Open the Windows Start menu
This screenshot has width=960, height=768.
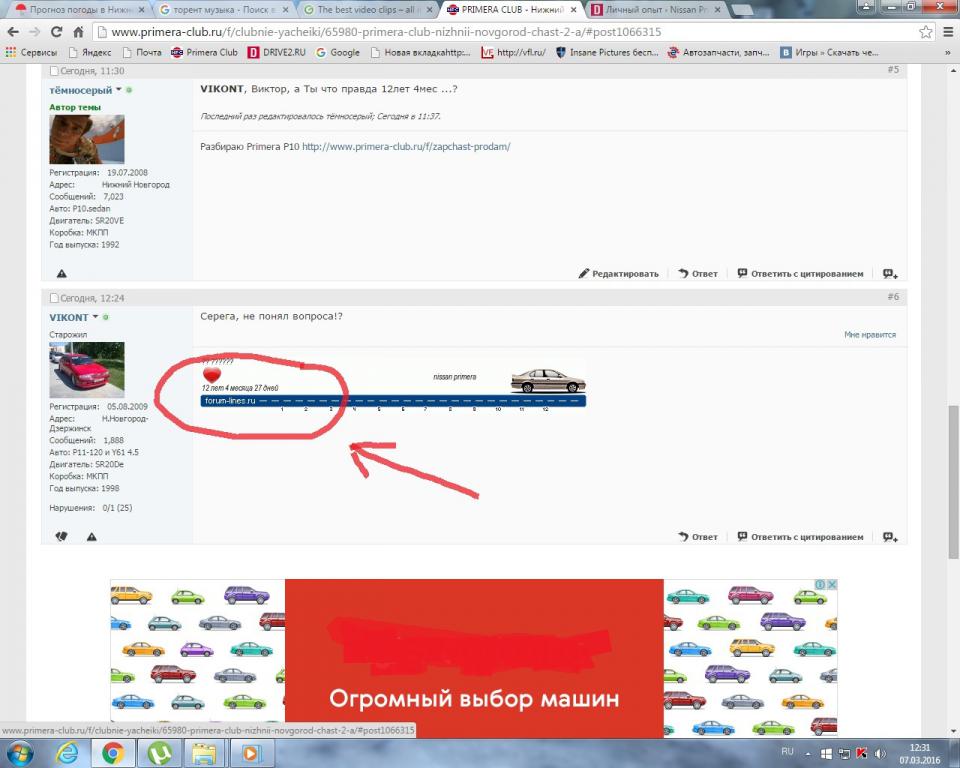click(x=20, y=753)
